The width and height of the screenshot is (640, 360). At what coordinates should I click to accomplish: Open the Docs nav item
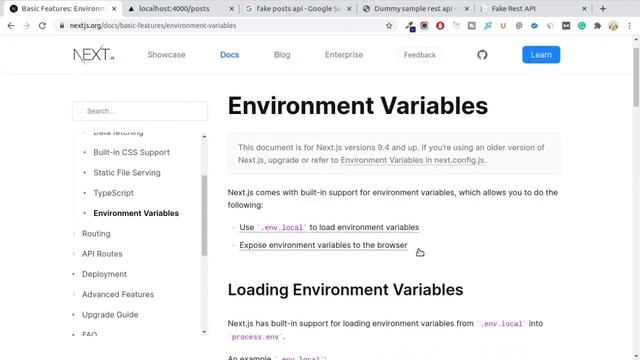(x=229, y=55)
